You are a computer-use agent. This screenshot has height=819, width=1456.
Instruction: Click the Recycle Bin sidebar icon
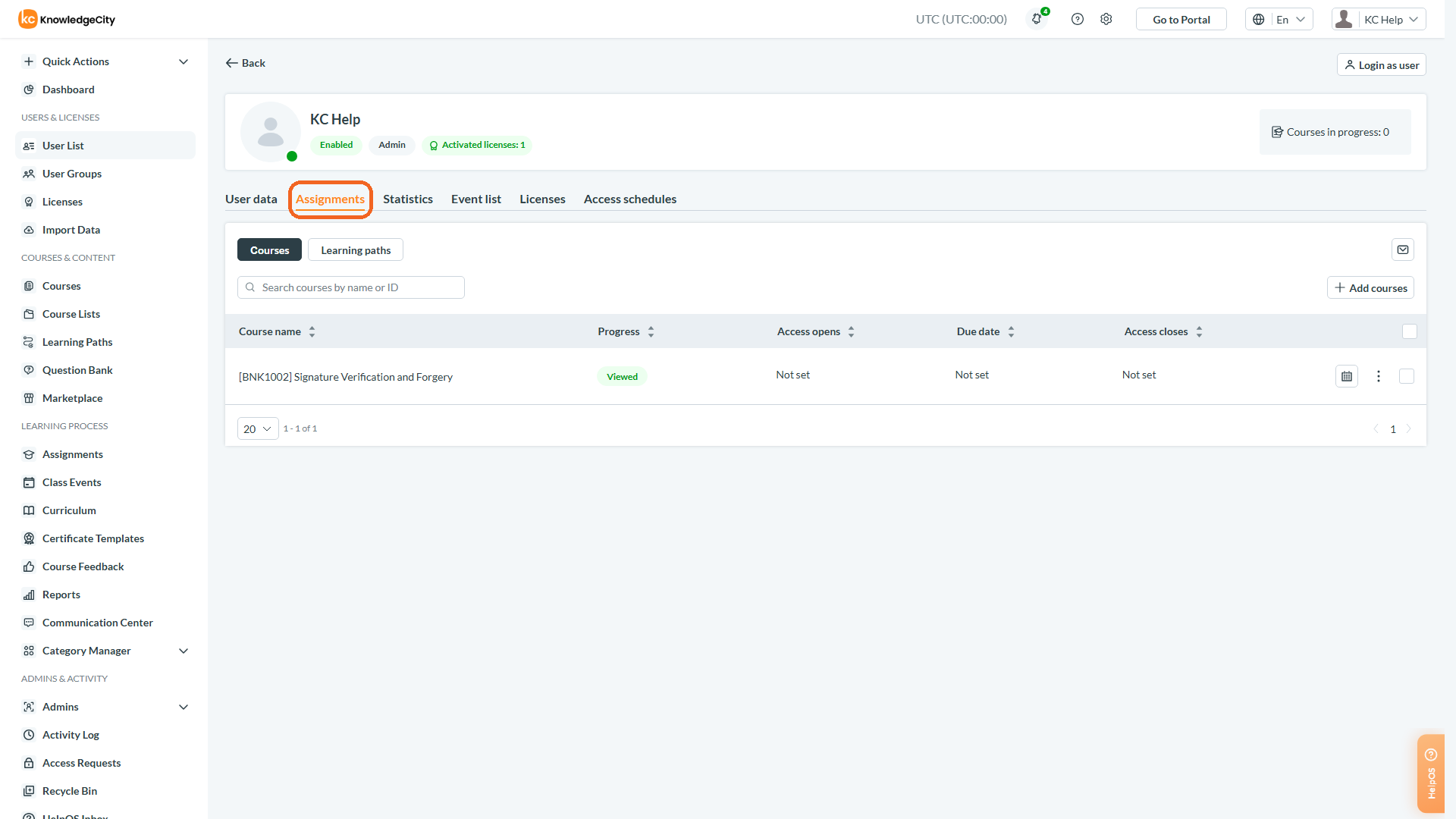pos(29,791)
